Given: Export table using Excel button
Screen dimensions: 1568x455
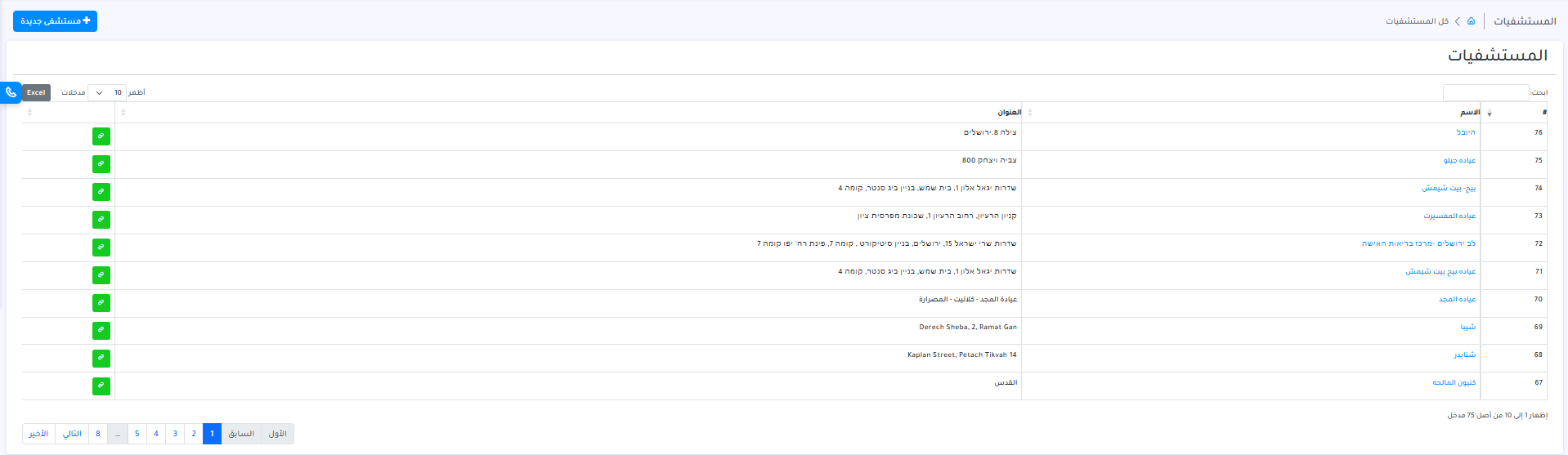Looking at the screenshot, I should click(x=36, y=93).
